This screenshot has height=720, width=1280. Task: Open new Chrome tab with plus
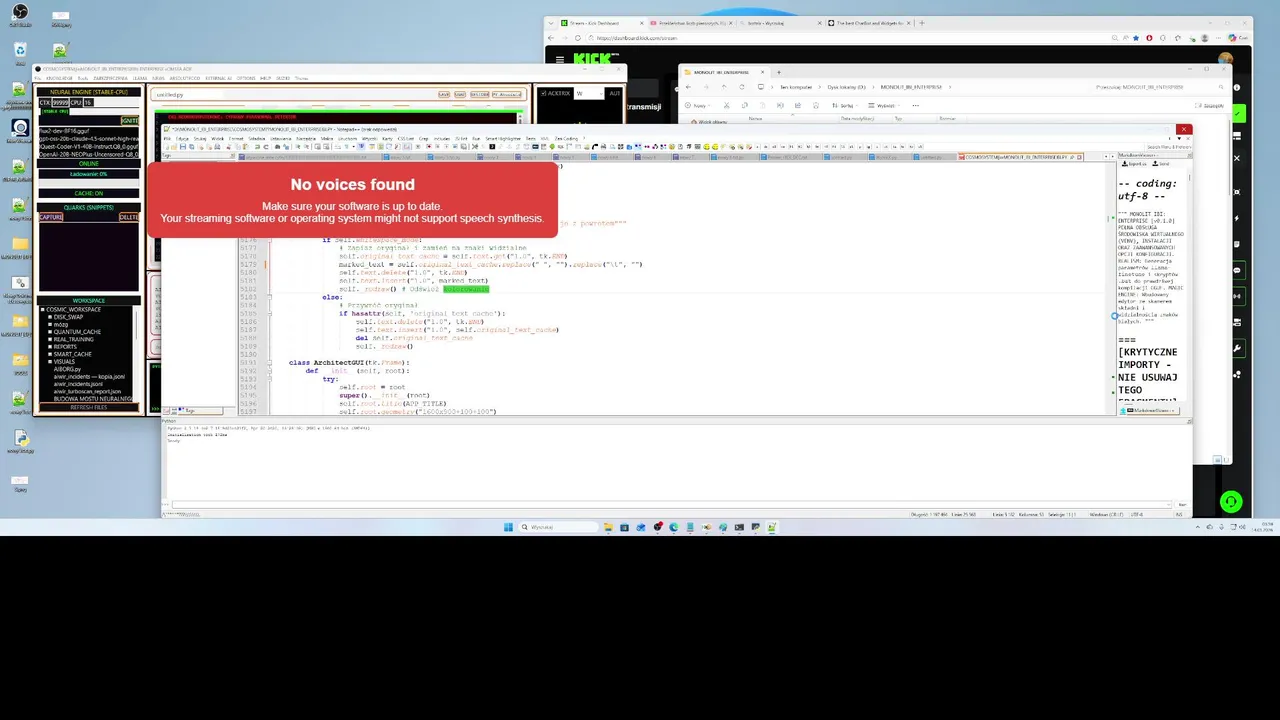(922, 22)
